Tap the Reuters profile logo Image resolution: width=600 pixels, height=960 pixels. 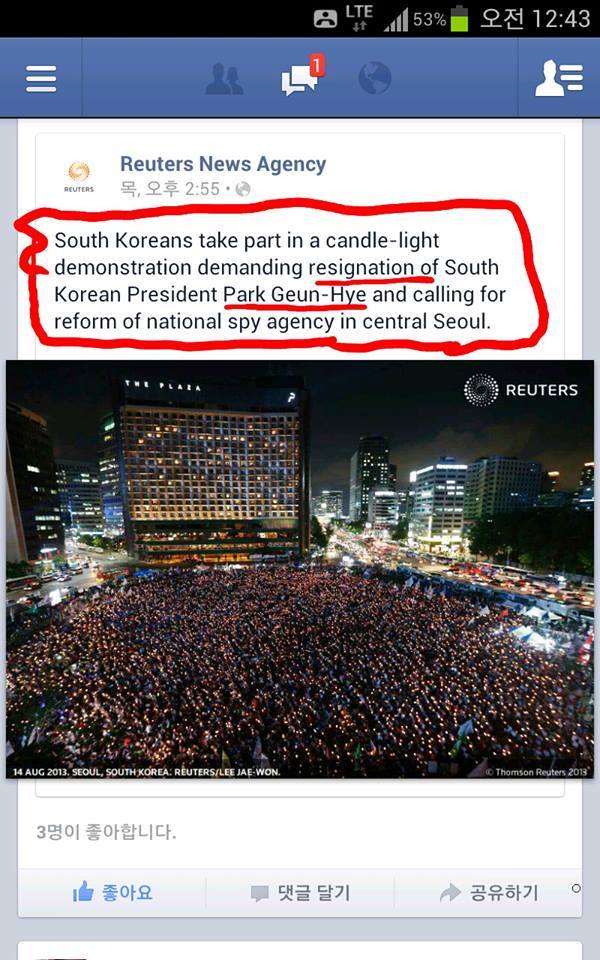coord(79,176)
